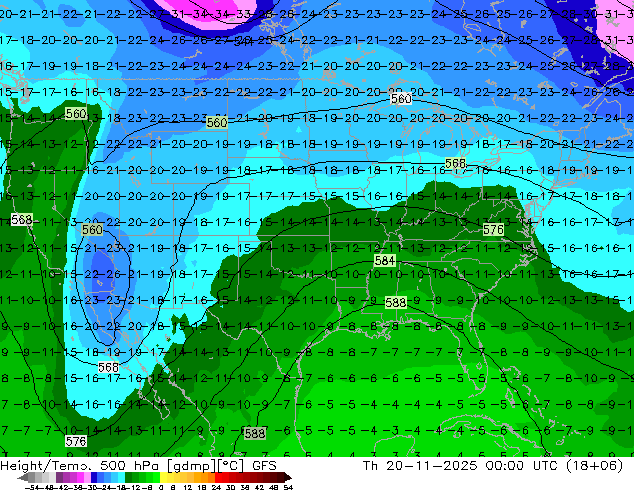
Task: Click the cyan swatch in the color scale
Action: click(121, 477)
